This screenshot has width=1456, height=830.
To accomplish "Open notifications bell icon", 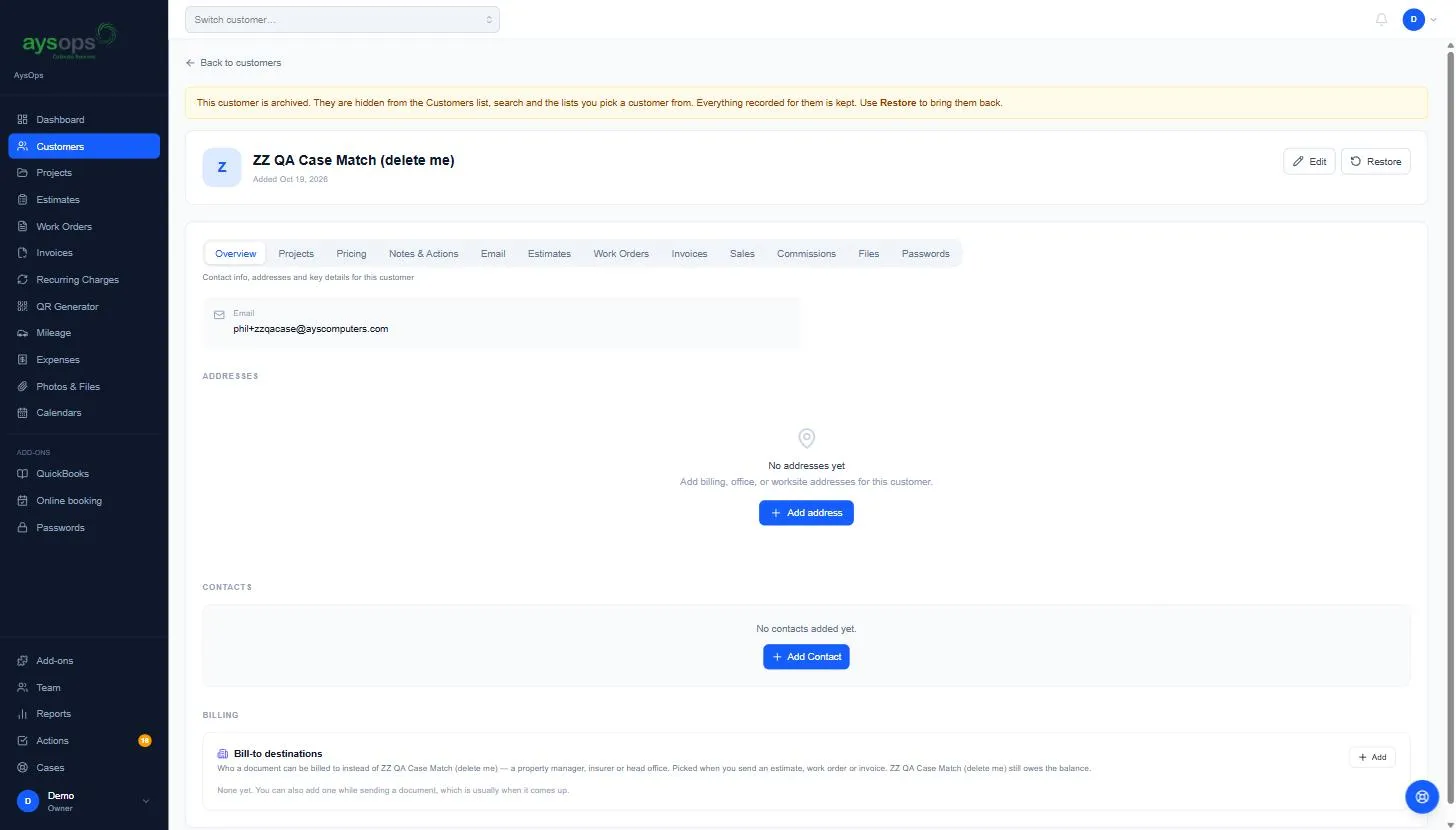I will (x=1382, y=19).
